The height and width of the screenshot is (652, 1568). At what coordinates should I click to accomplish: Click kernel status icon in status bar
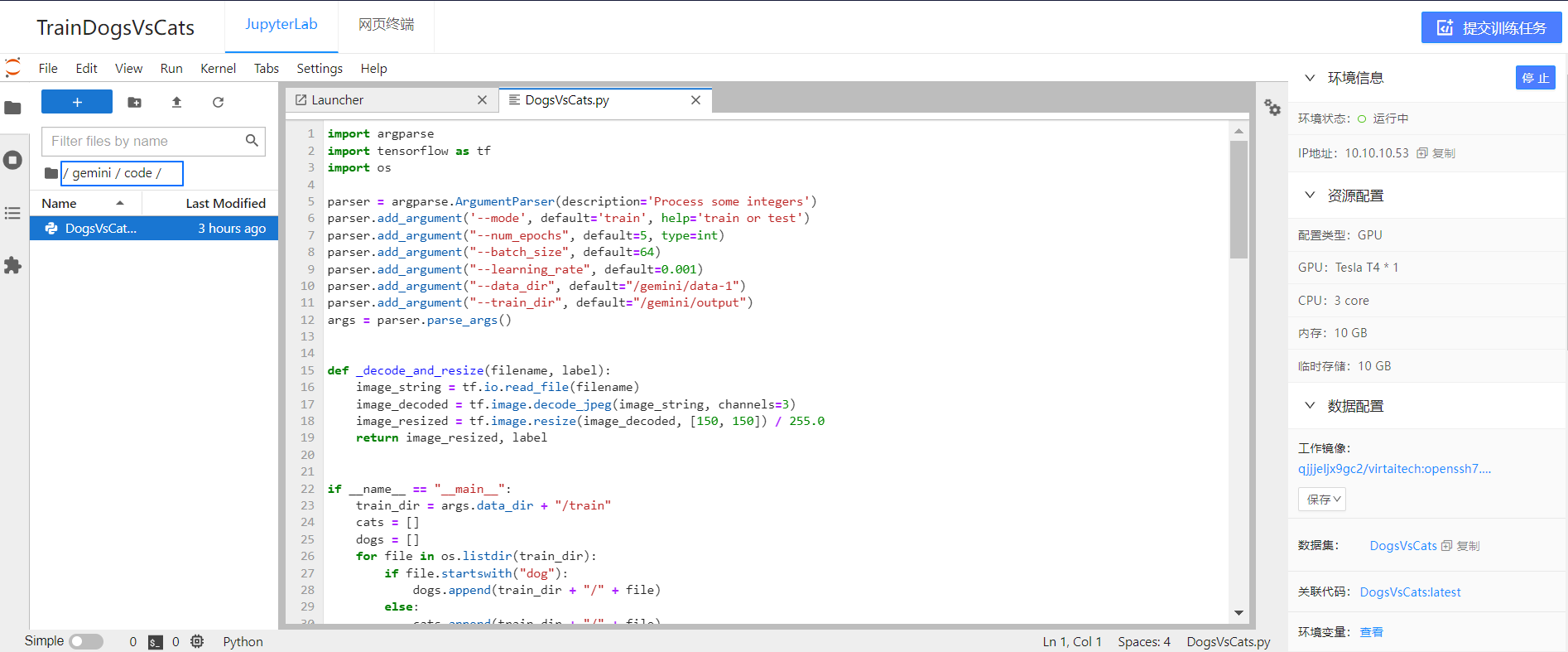point(197,641)
